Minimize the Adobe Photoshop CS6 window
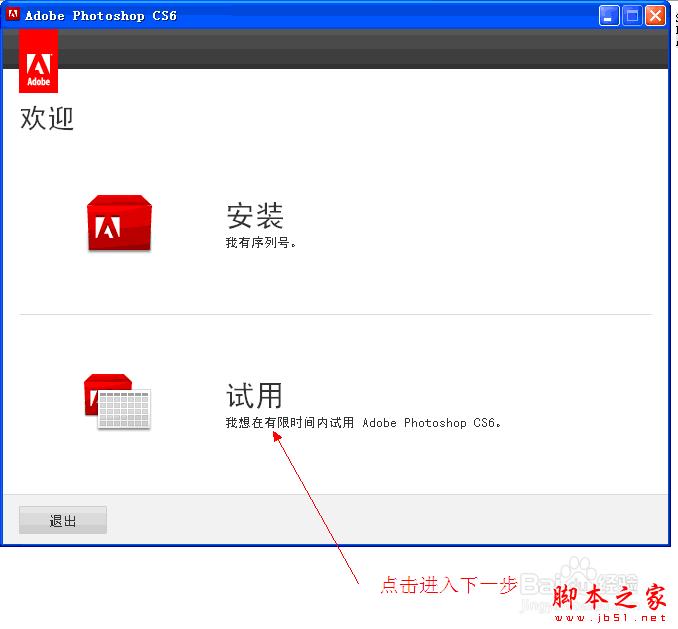The height and width of the screenshot is (629, 678). pyautogui.click(x=609, y=16)
